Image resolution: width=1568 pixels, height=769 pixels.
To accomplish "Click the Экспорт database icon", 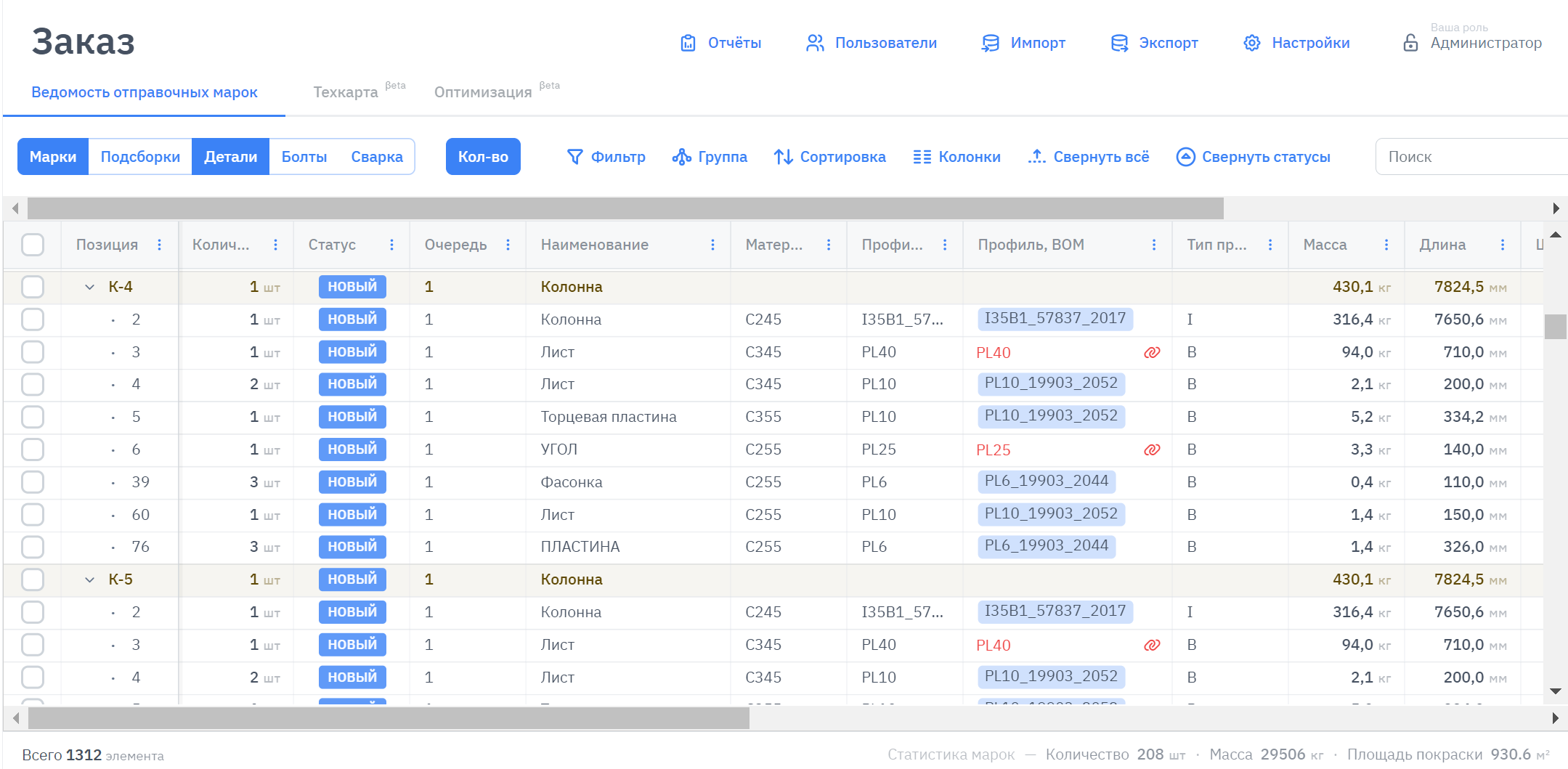I will [x=1119, y=43].
